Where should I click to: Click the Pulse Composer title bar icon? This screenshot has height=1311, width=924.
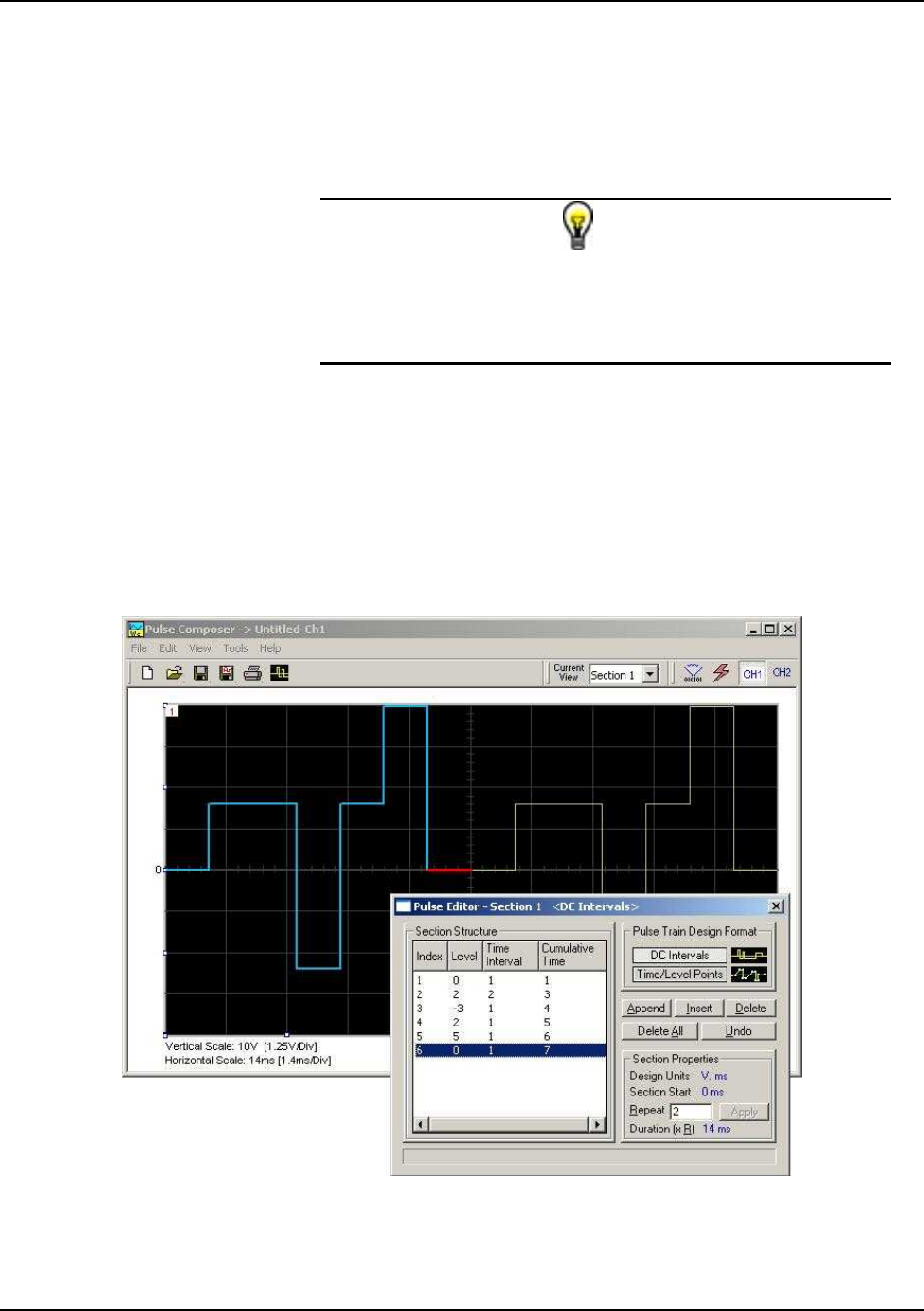point(135,630)
